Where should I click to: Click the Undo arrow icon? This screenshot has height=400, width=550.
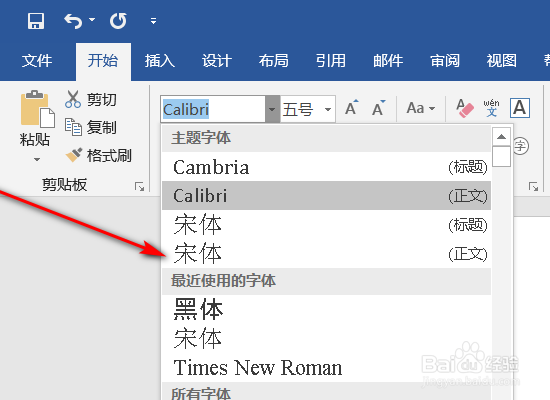pos(73,21)
